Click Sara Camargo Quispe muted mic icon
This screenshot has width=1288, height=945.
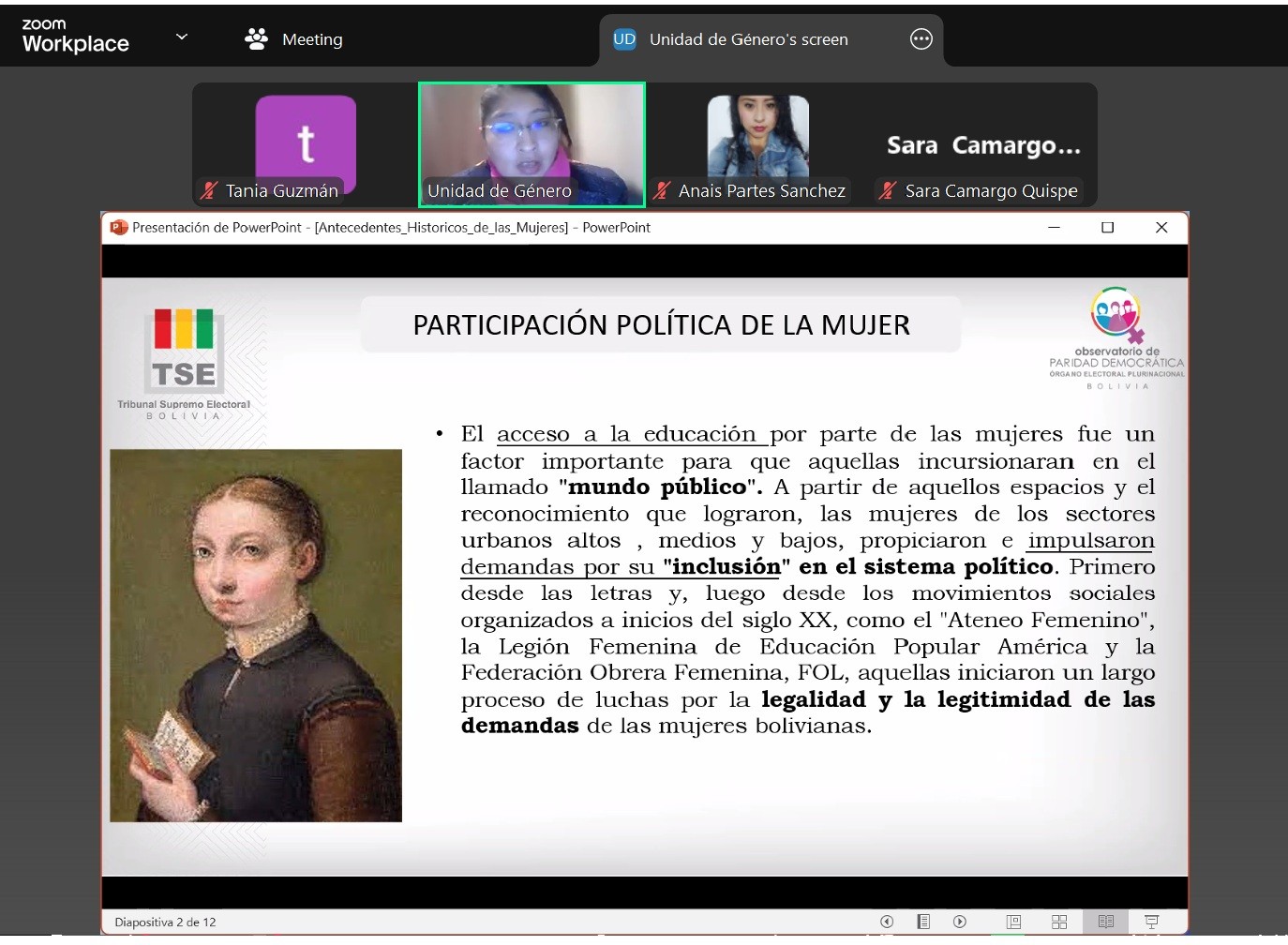(x=888, y=190)
